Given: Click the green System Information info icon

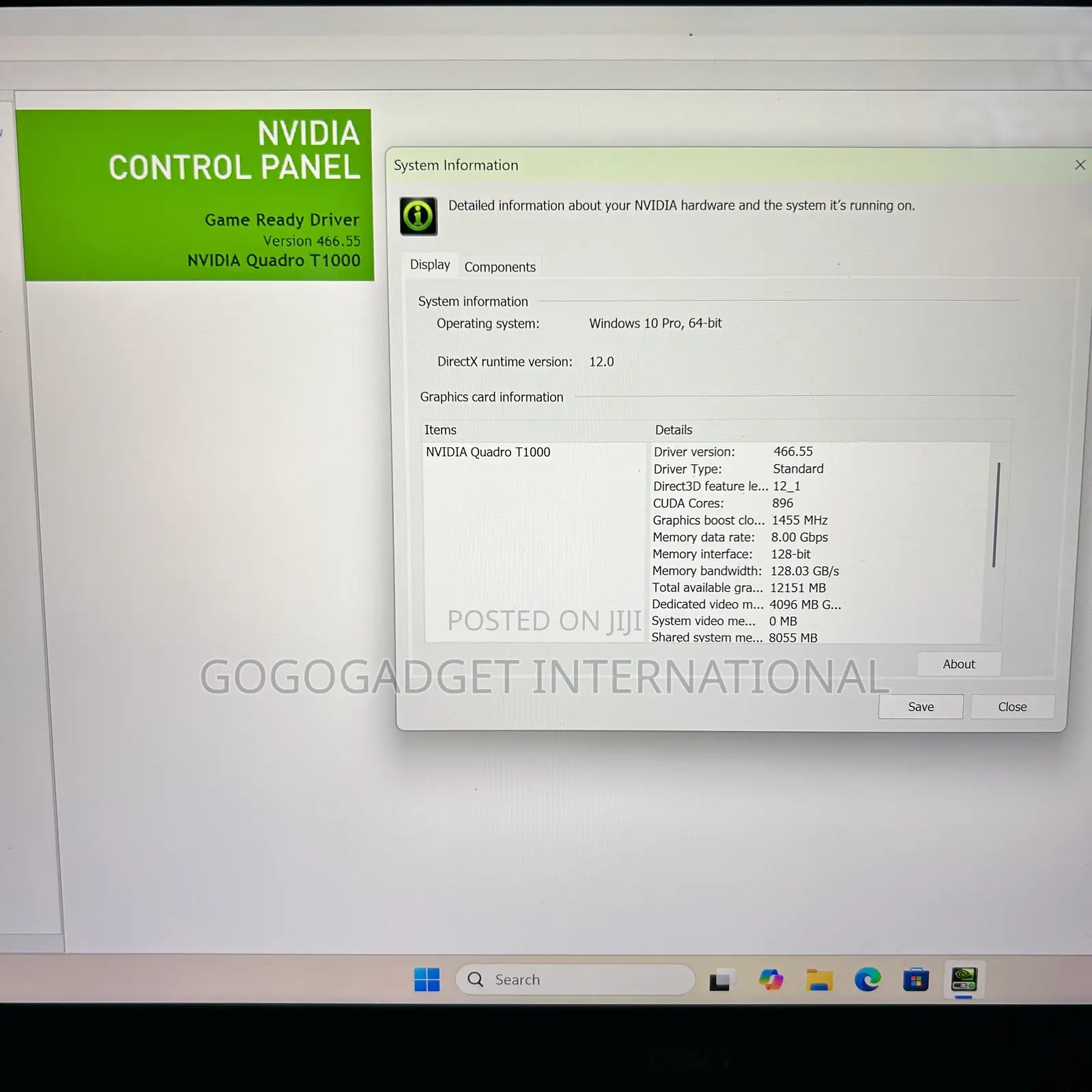Looking at the screenshot, I should [418, 216].
